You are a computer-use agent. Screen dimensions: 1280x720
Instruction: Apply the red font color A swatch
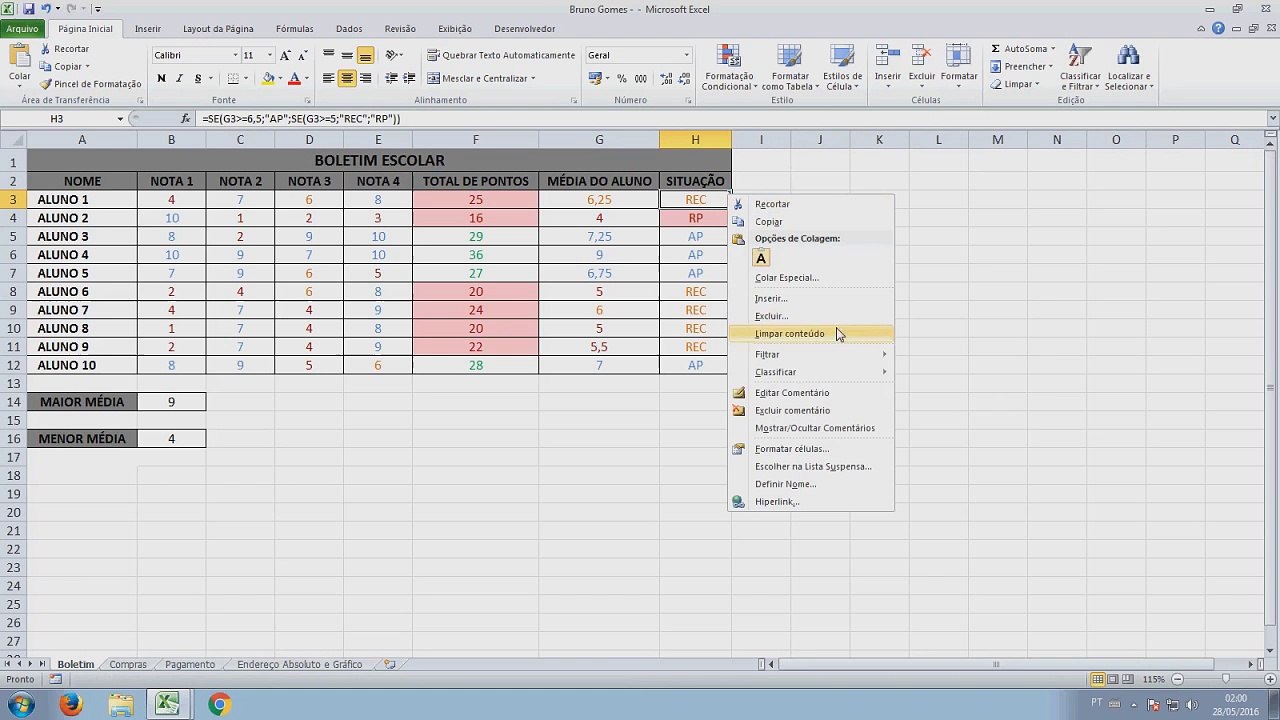pos(294,78)
